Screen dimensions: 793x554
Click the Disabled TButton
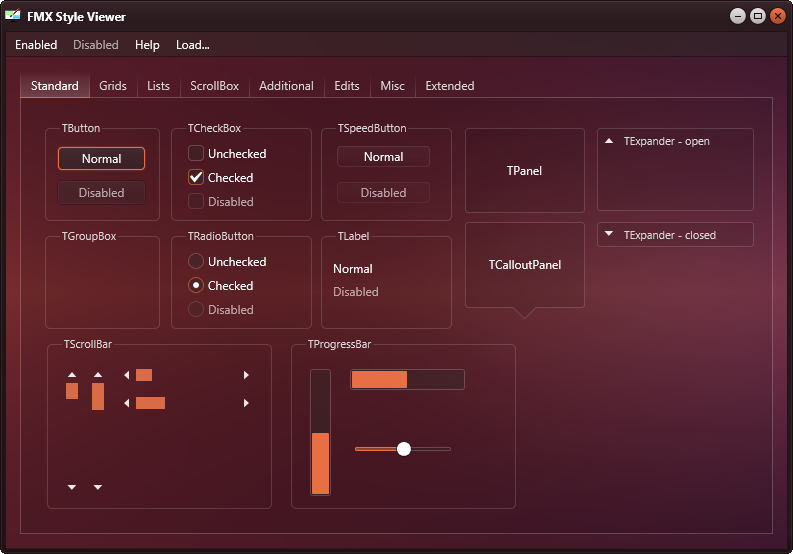coord(101,192)
